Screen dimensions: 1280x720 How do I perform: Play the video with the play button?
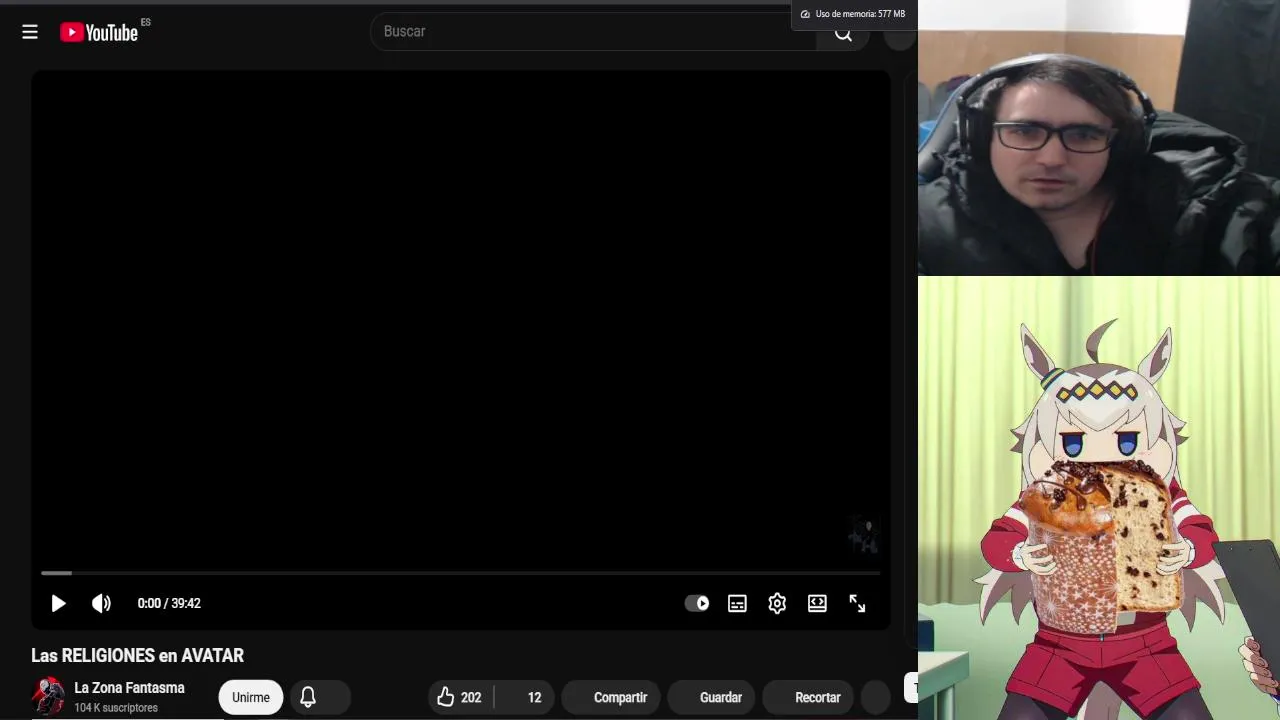coord(58,603)
